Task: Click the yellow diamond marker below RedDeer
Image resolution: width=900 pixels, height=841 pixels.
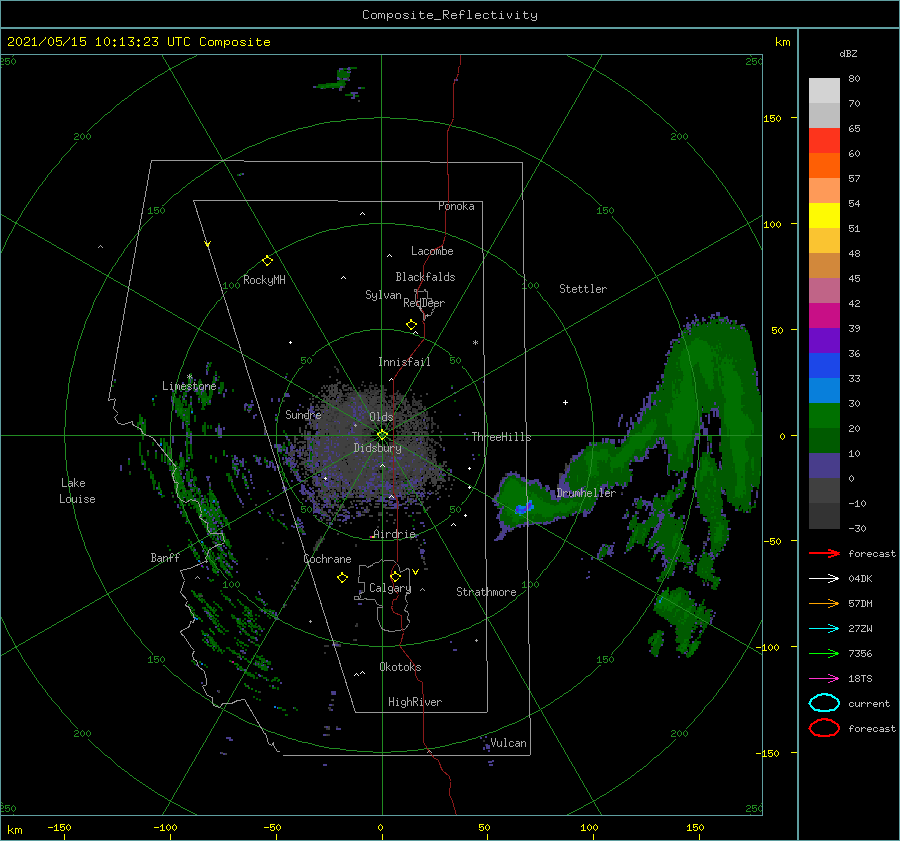Action: (412, 325)
